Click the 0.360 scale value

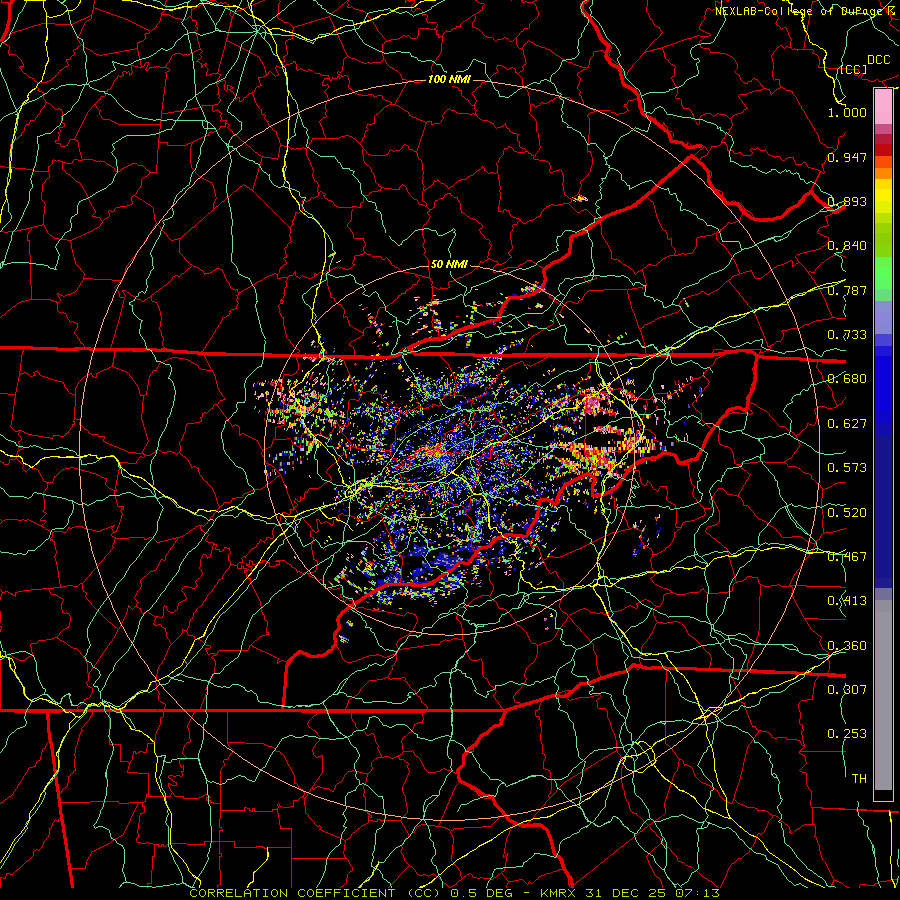[847, 646]
